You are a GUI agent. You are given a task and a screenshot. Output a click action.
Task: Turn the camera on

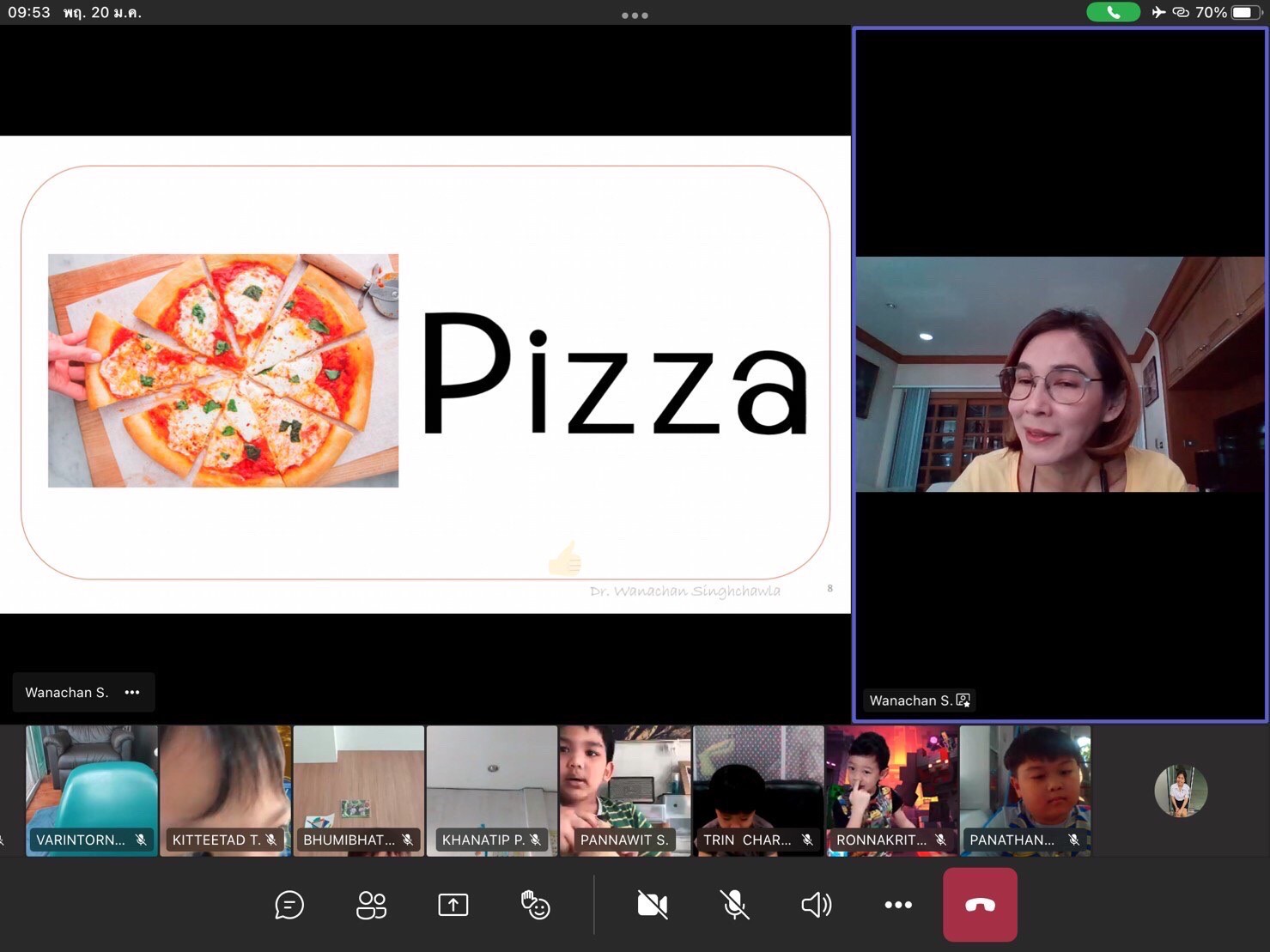(x=652, y=905)
